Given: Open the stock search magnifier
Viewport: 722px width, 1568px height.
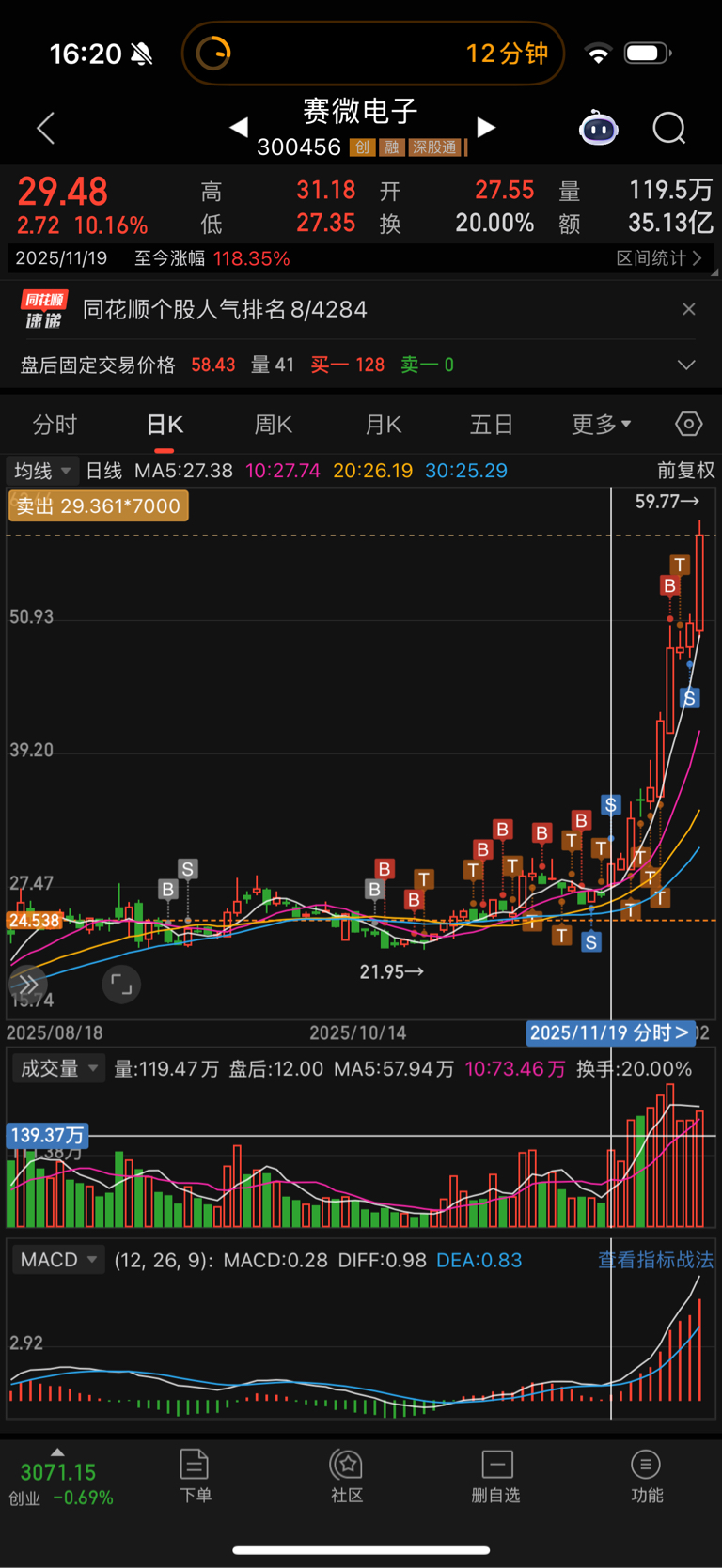Looking at the screenshot, I should [669, 128].
